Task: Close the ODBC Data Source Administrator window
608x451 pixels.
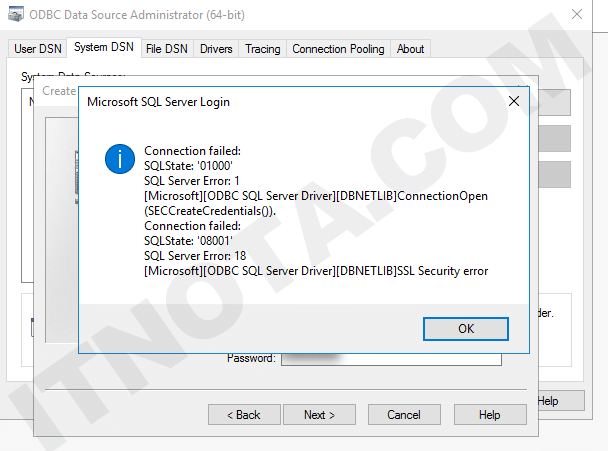Action: point(577,16)
